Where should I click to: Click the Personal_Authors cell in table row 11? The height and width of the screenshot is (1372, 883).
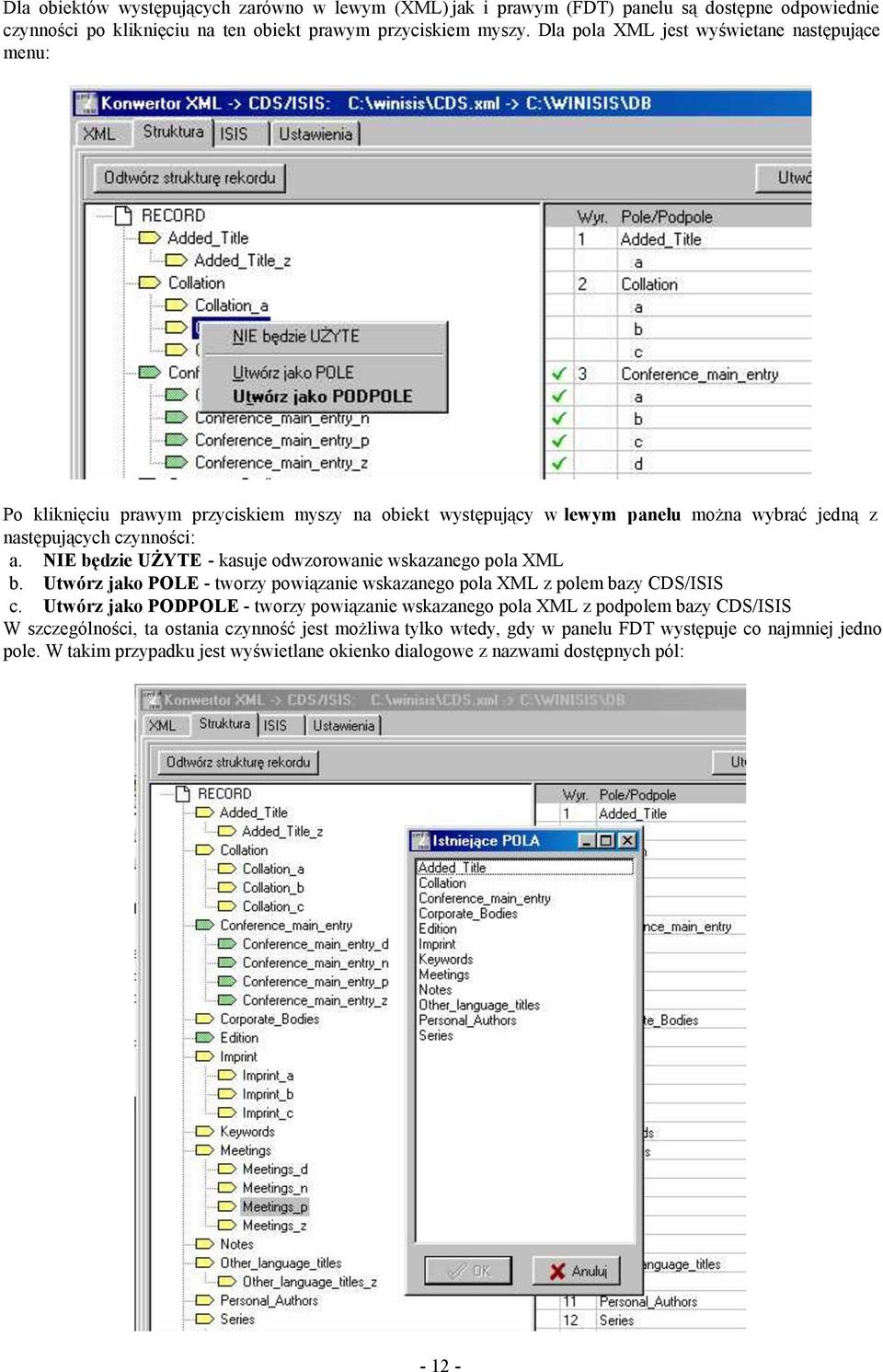tap(648, 1302)
